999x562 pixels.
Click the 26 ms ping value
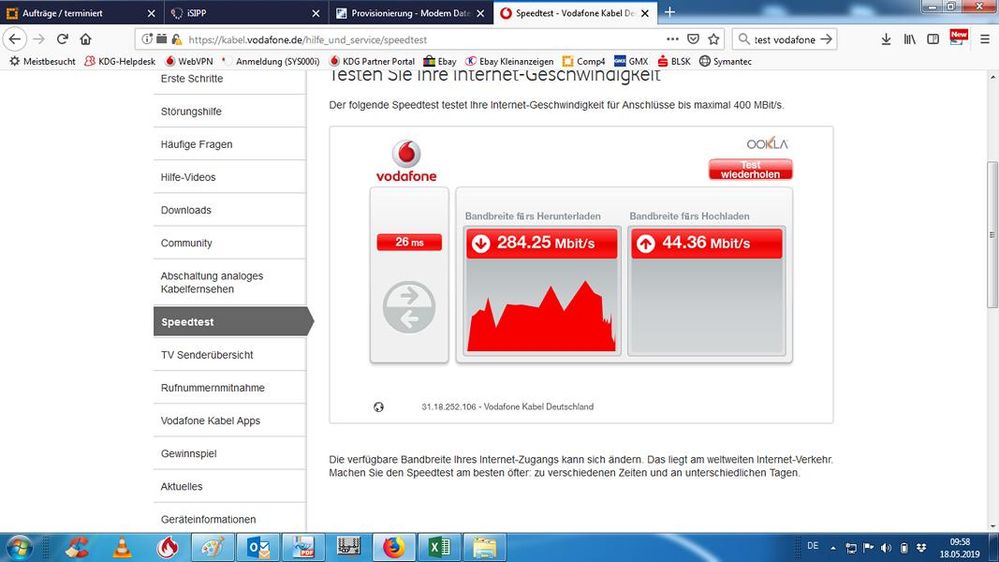point(409,242)
